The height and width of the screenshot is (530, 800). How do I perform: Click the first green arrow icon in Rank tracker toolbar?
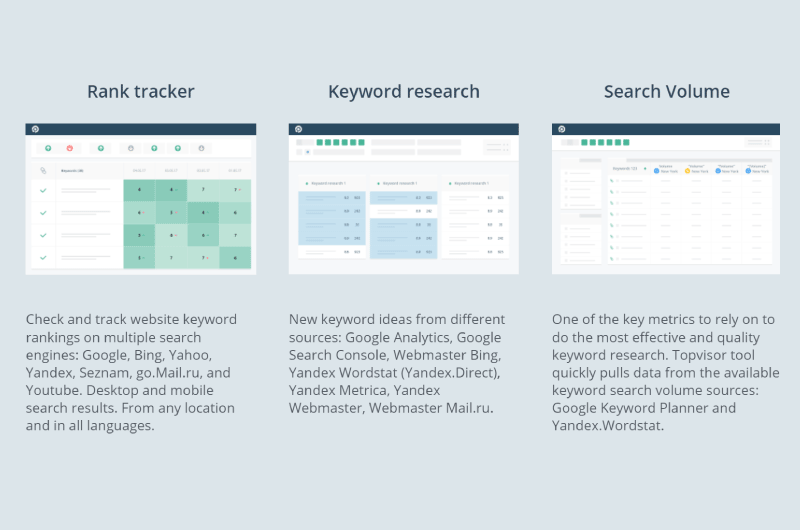pos(48,148)
